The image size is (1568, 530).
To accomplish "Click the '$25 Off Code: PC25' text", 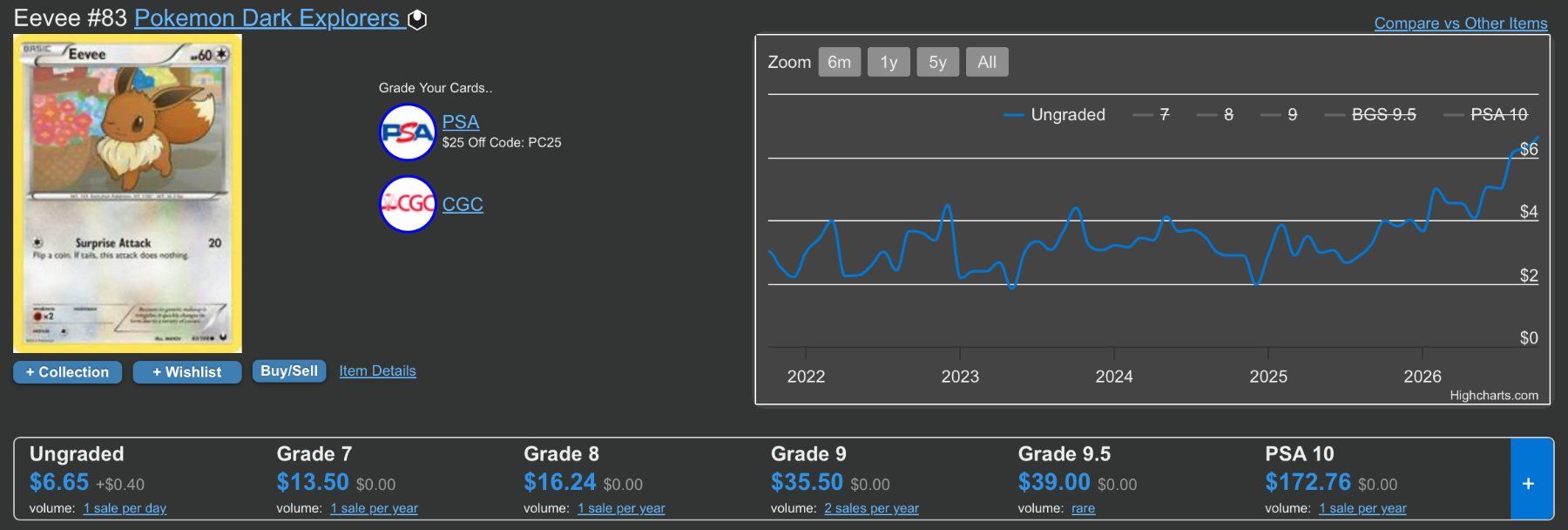I will click(x=502, y=143).
